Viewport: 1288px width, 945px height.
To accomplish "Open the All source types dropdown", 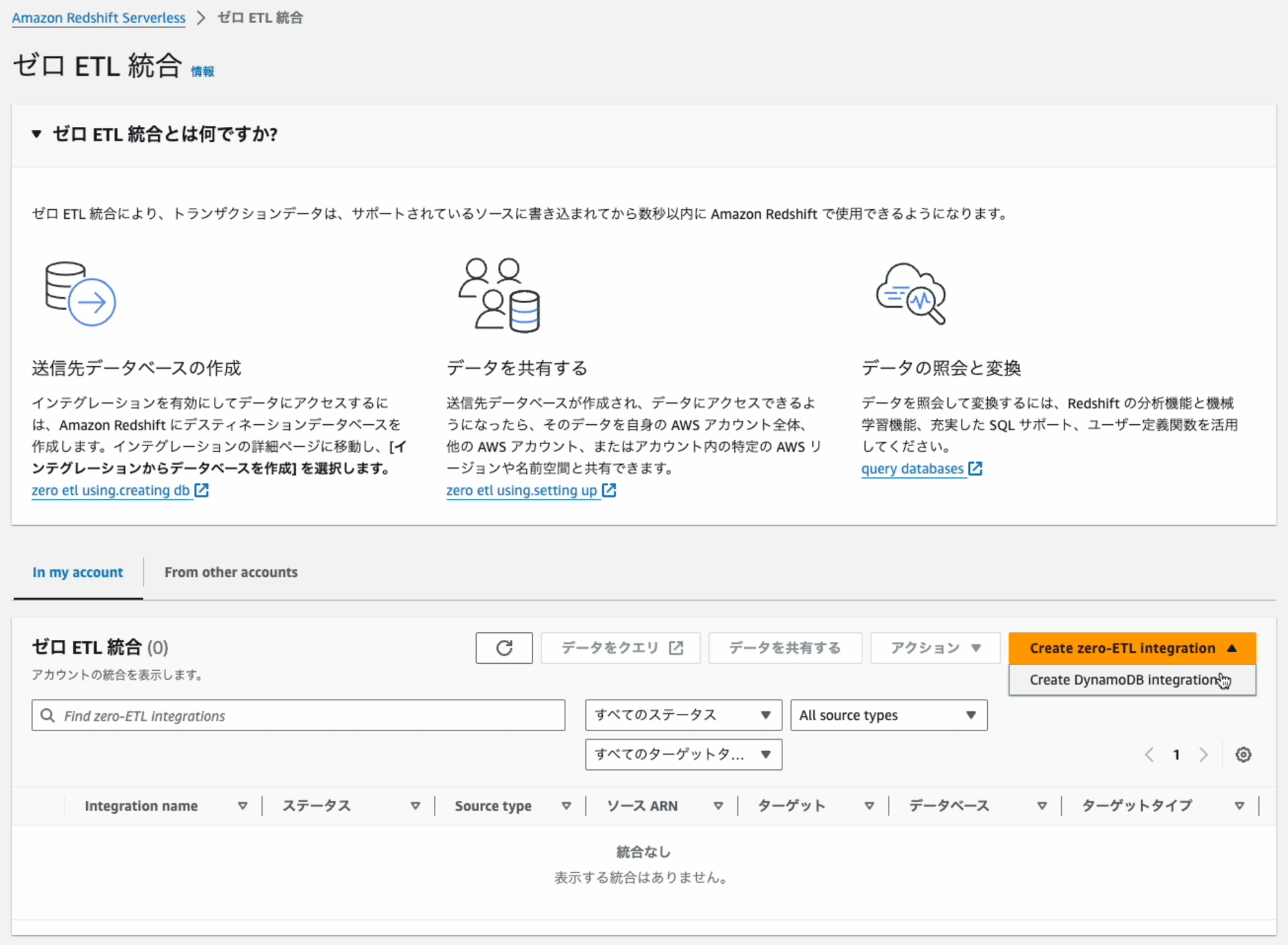I will (889, 715).
